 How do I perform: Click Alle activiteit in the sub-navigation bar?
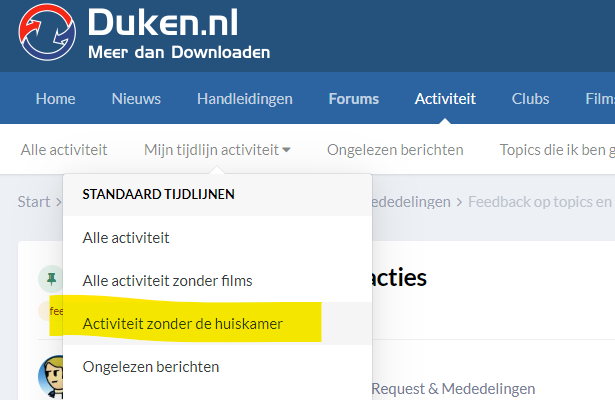(64, 150)
